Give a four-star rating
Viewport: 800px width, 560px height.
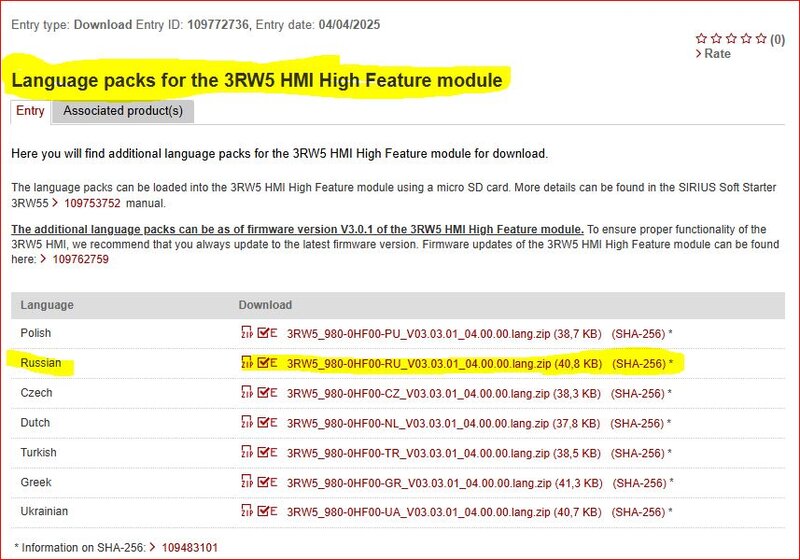click(x=746, y=38)
